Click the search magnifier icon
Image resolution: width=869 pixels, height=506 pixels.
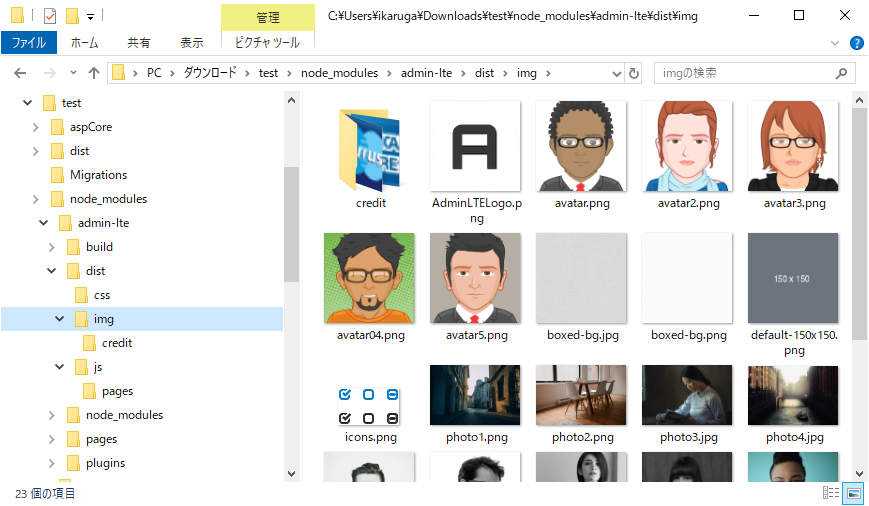click(841, 73)
